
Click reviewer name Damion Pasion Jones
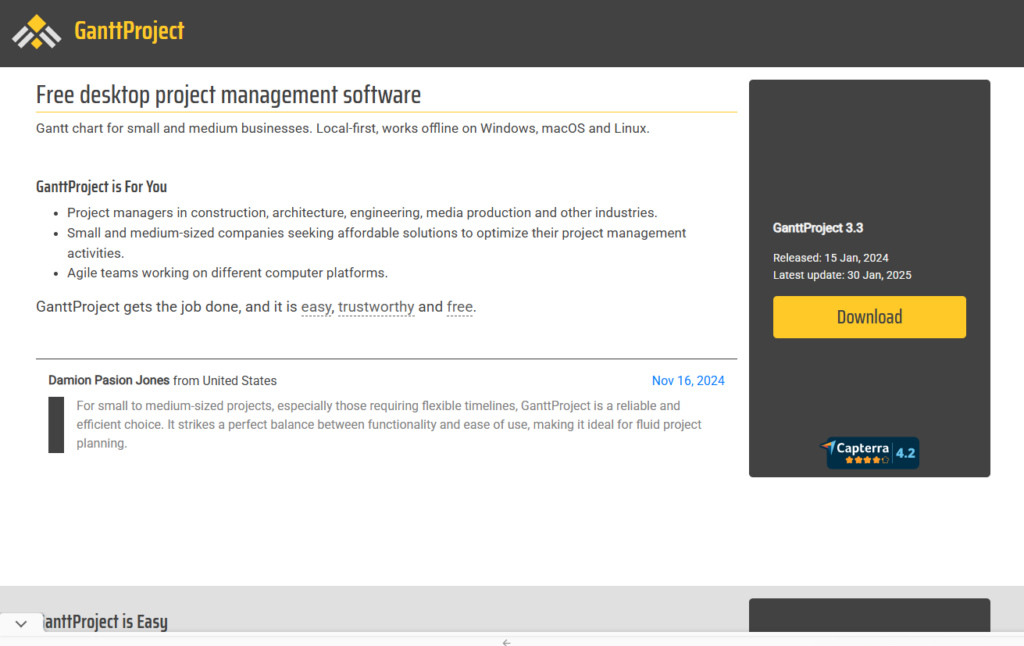tap(109, 381)
